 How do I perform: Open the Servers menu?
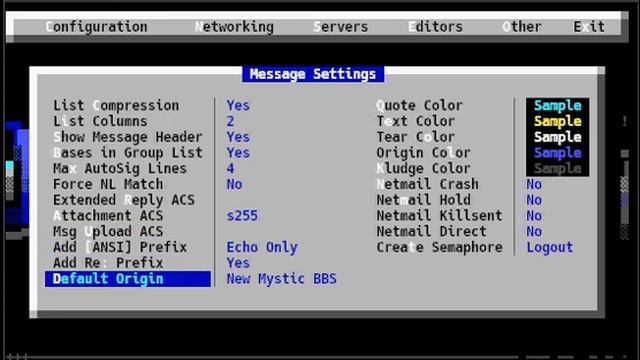(x=340, y=27)
